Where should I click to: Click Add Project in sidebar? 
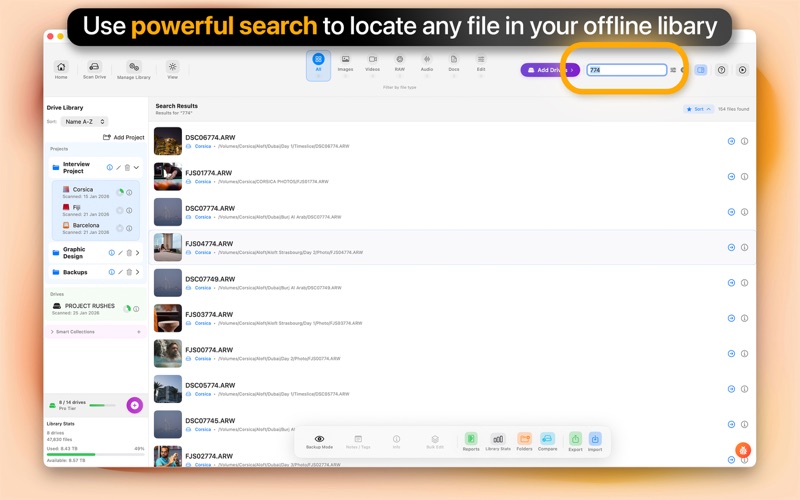tap(123, 137)
